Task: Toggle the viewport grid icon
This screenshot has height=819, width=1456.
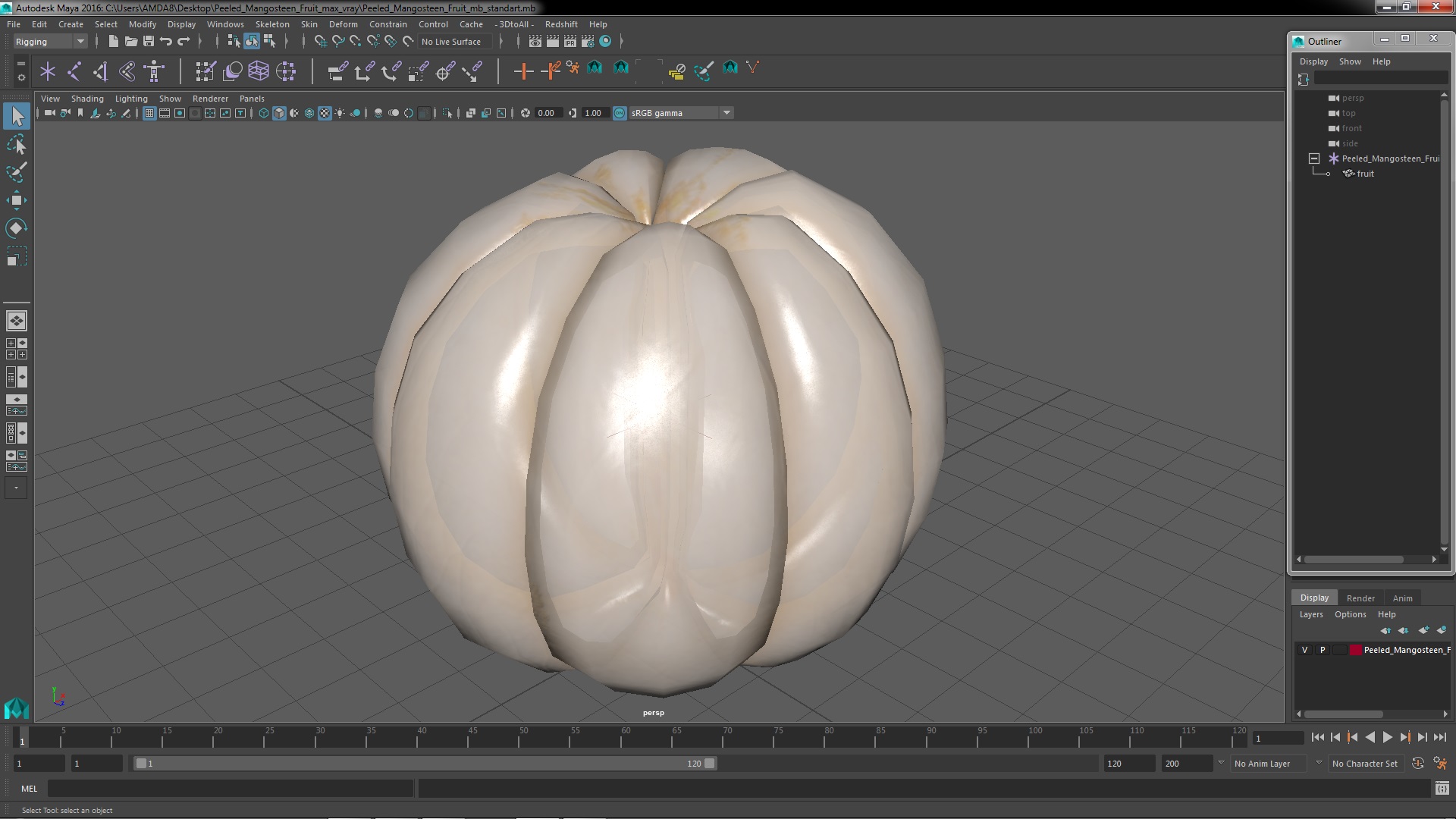Action: (x=149, y=113)
